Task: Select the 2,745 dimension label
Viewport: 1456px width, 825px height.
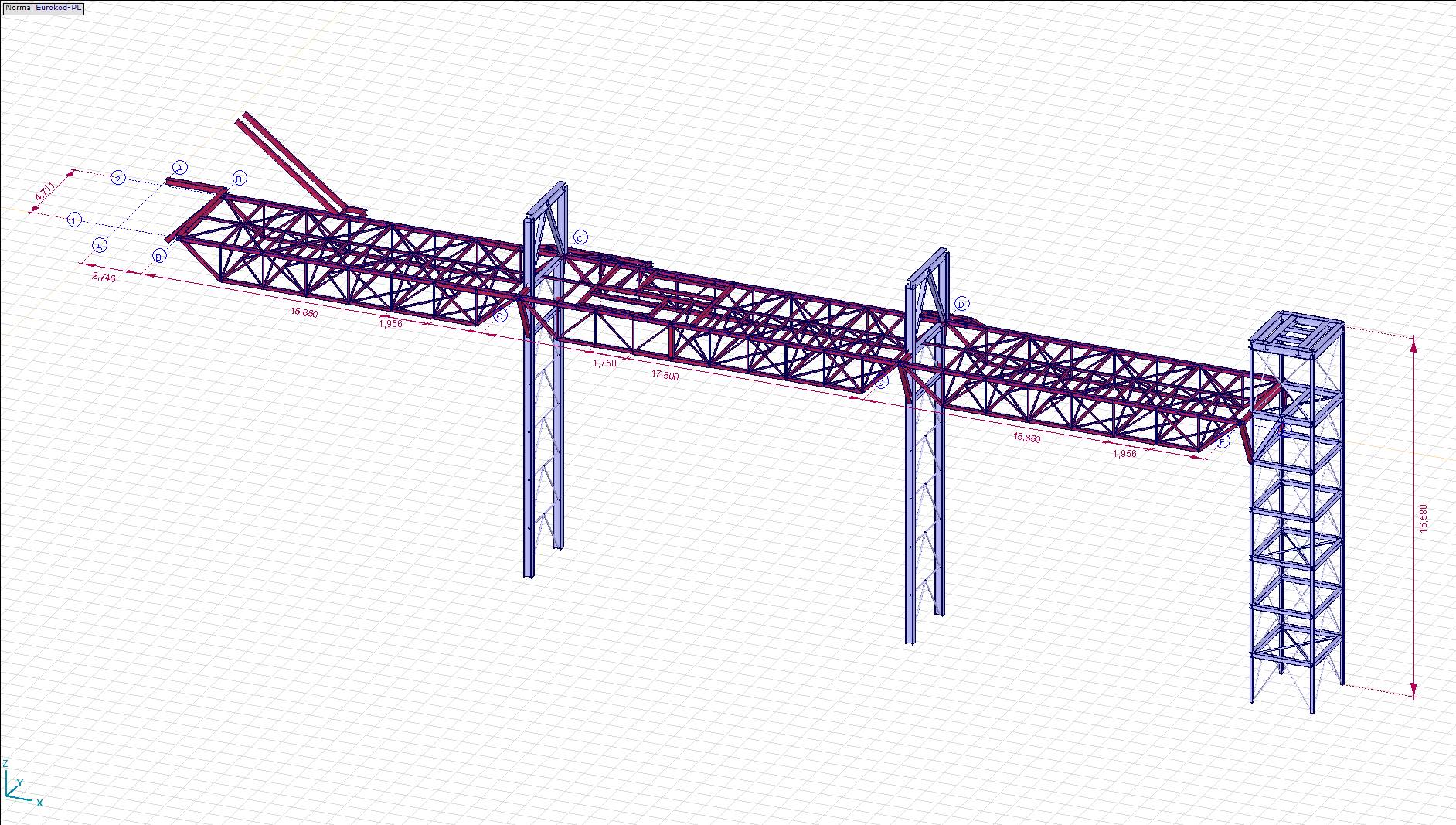Action: [x=104, y=277]
